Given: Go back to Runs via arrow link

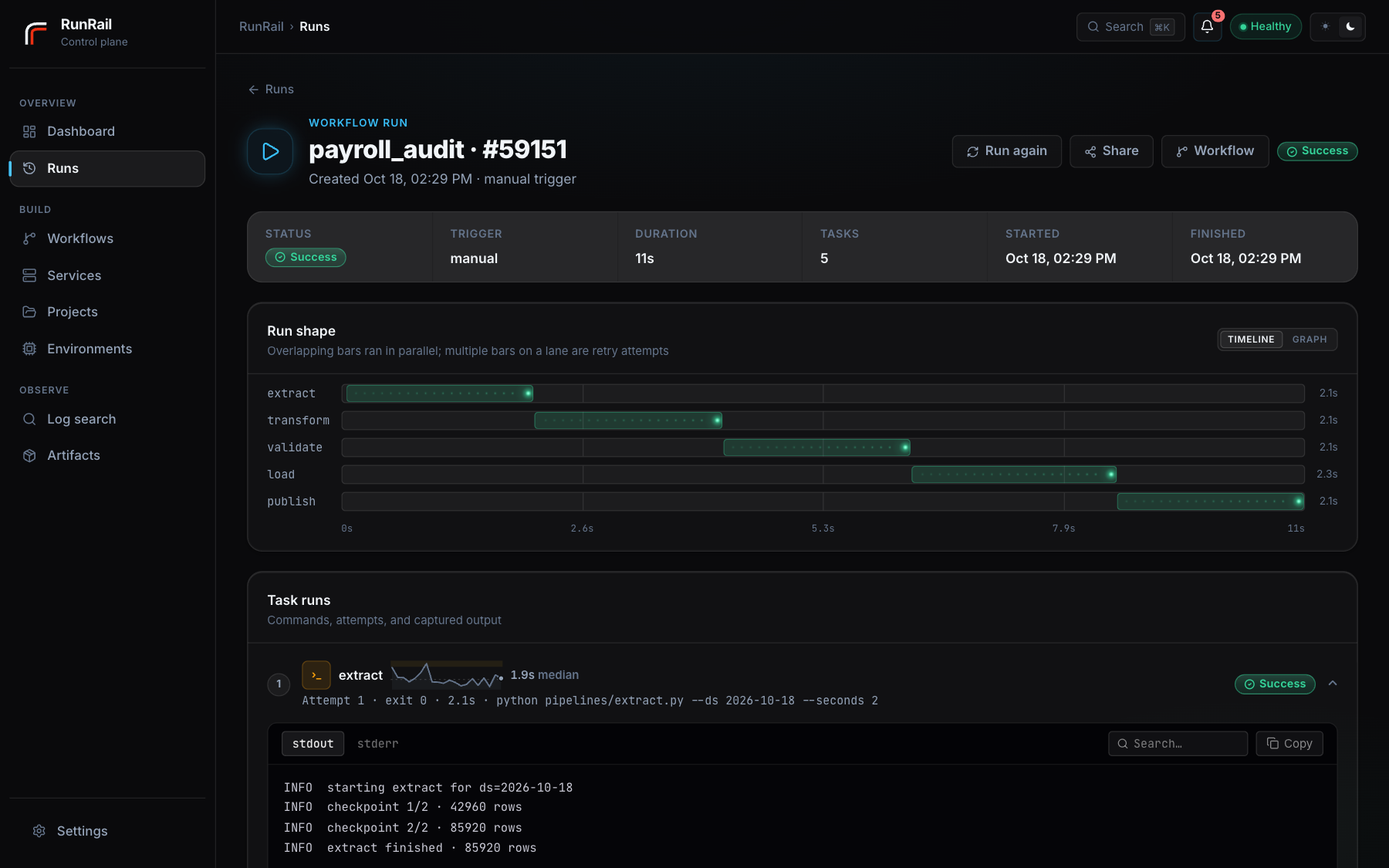Looking at the screenshot, I should click(x=271, y=90).
